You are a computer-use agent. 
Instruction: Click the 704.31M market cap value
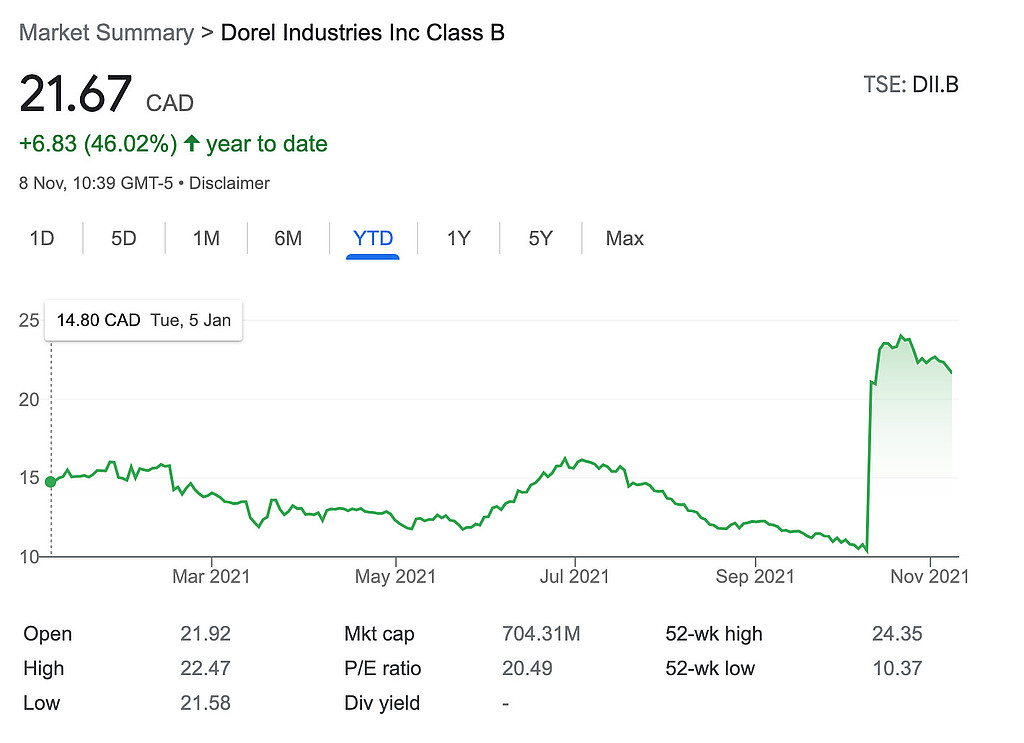pyautogui.click(x=541, y=634)
